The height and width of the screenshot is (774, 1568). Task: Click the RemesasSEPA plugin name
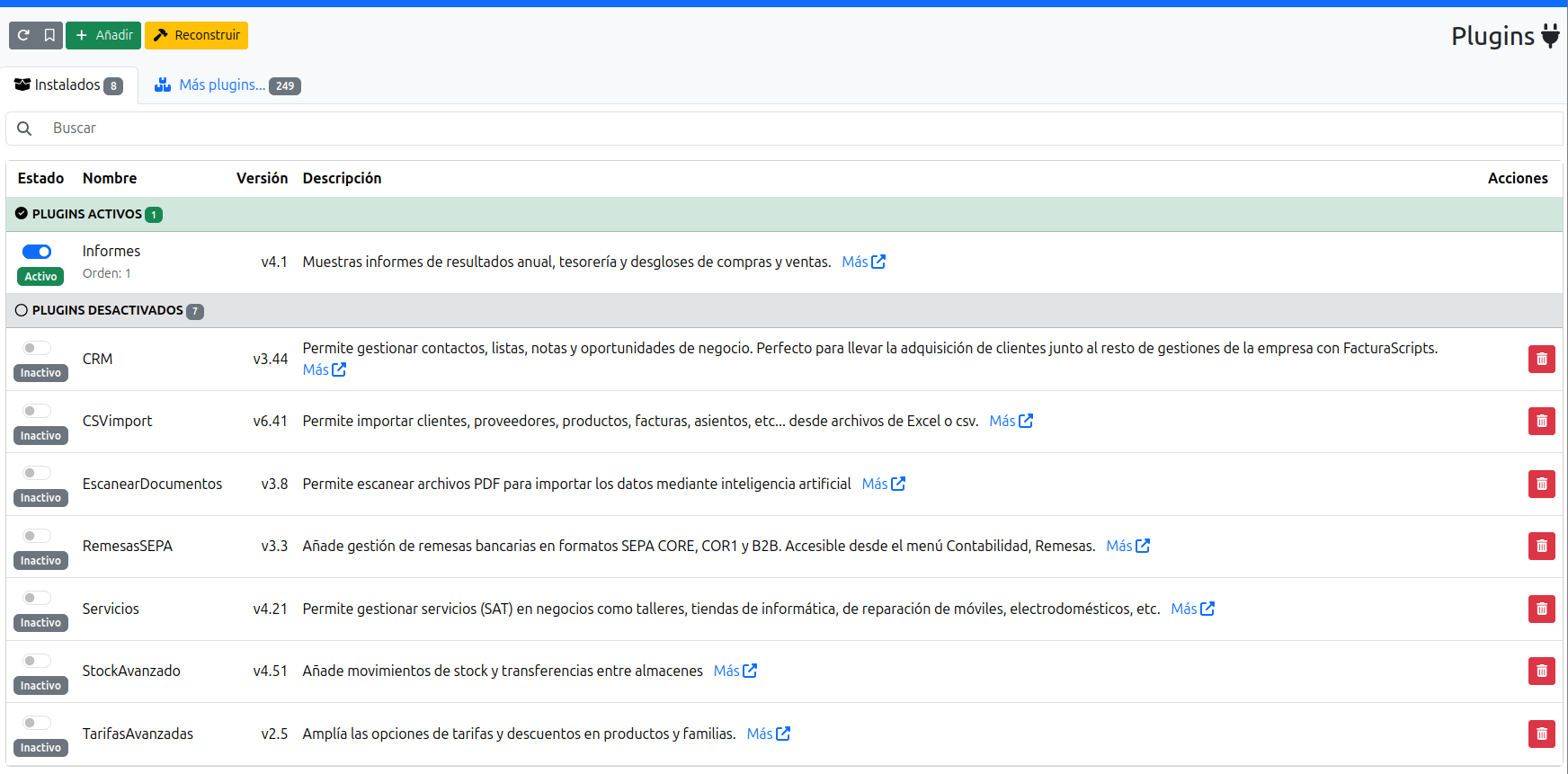coord(128,546)
